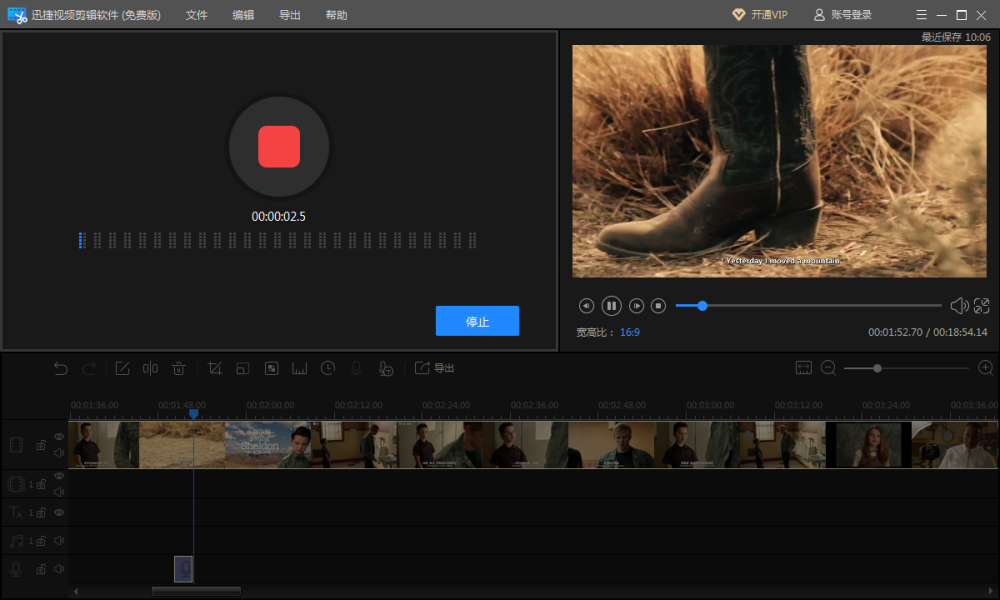Pause the video preview playback
Image resolution: width=1000 pixels, height=600 pixels.
612,306
